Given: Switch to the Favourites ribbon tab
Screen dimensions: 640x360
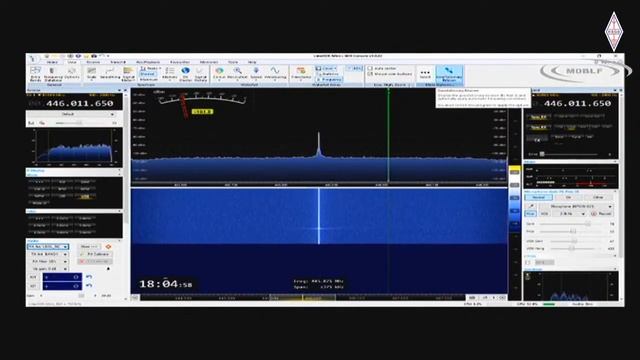Looking at the screenshot, I should tap(180, 62).
